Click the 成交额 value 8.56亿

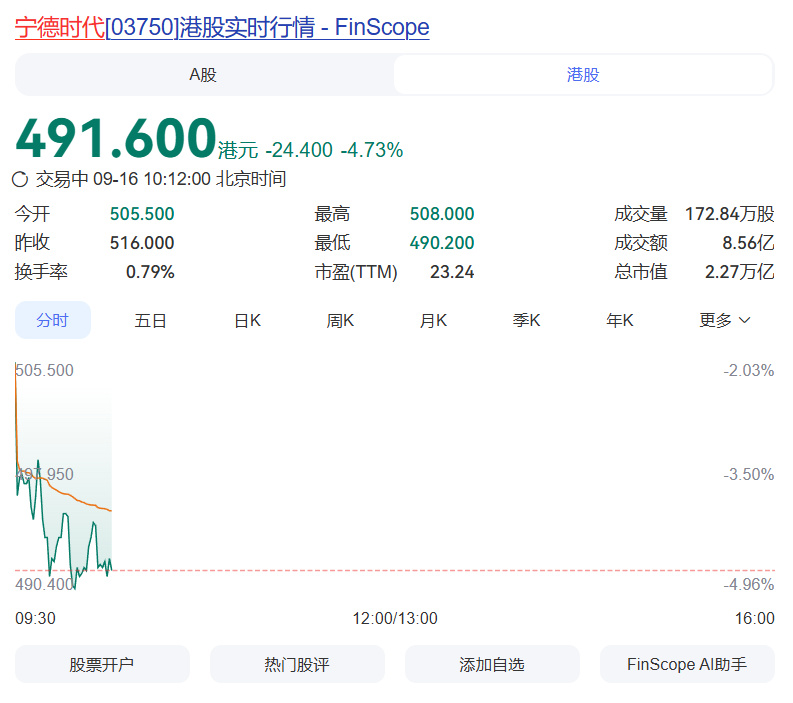coord(748,243)
